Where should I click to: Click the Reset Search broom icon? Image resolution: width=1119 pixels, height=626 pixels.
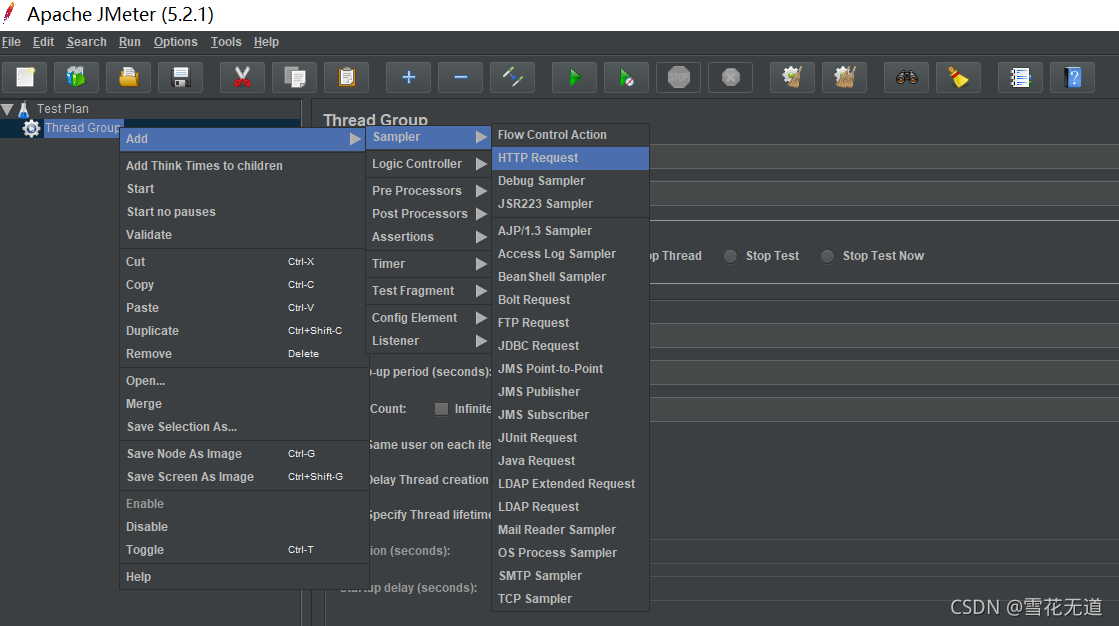point(958,77)
